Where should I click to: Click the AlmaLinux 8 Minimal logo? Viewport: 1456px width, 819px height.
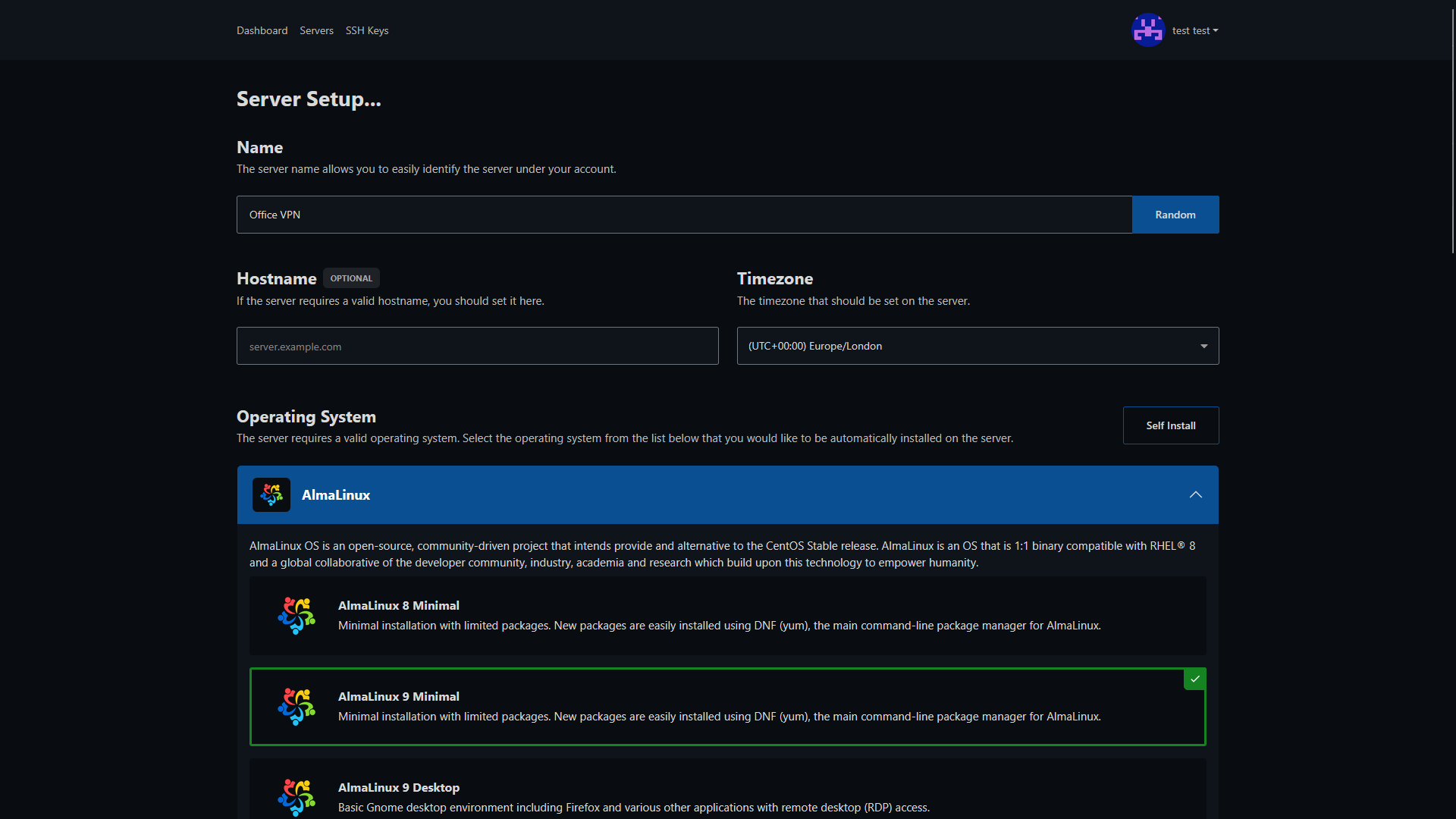pyautogui.click(x=297, y=615)
